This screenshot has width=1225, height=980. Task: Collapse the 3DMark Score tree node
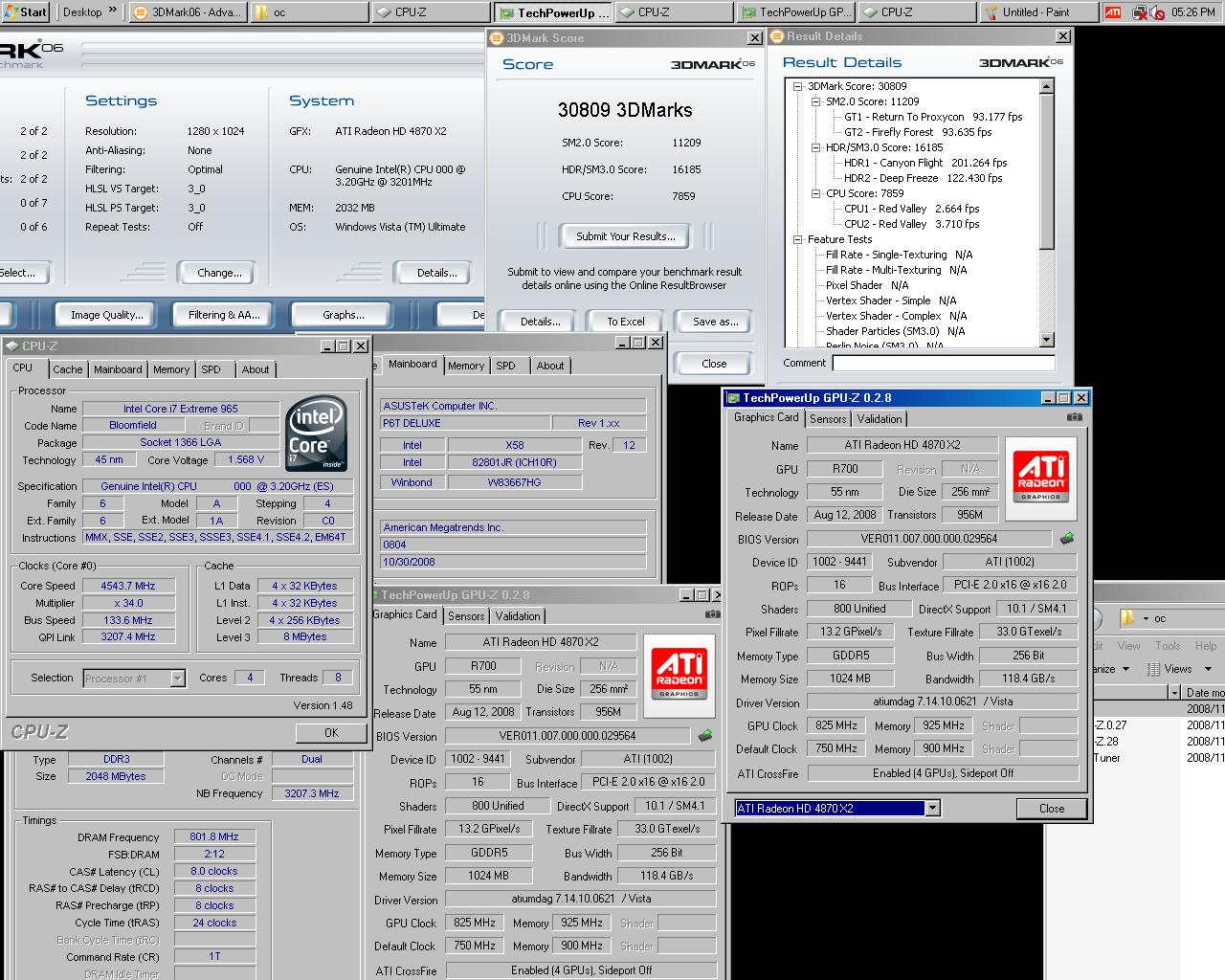(797, 86)
